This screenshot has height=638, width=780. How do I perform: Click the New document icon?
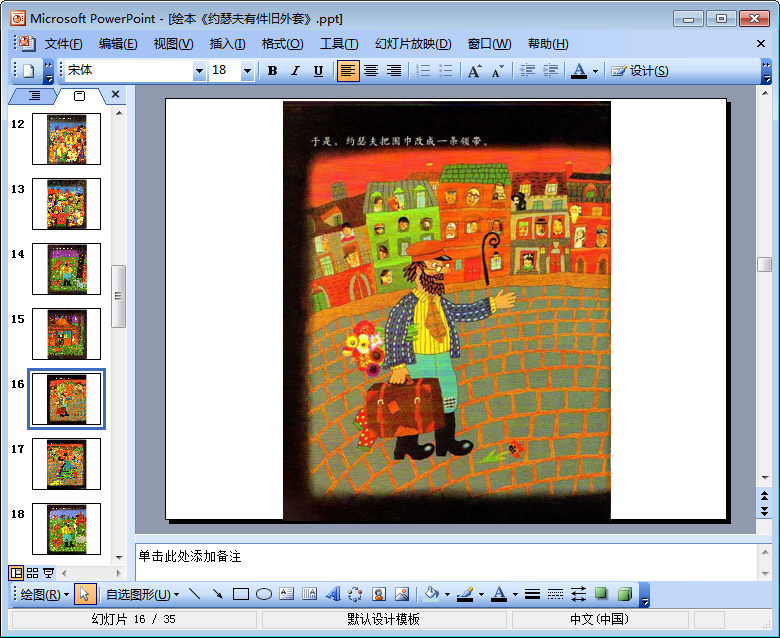click(28, 71)
